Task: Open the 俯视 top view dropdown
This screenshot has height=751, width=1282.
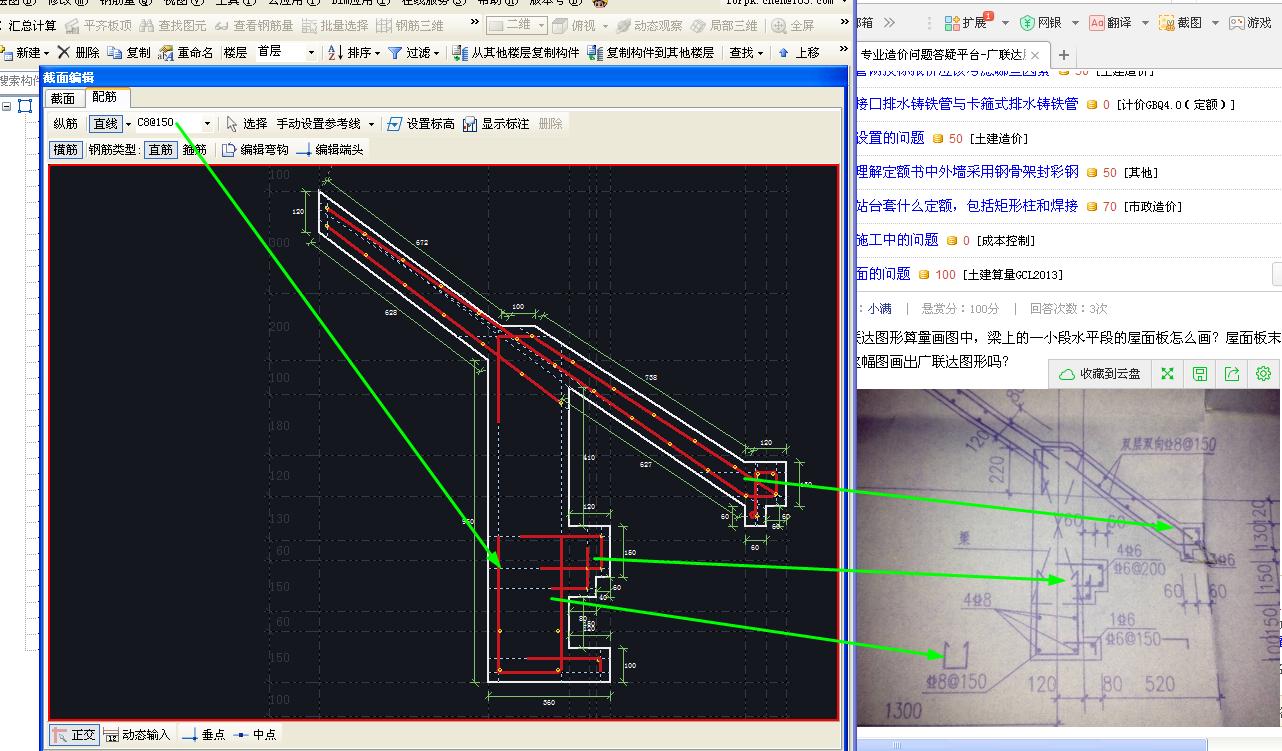Action: point(579,26)
